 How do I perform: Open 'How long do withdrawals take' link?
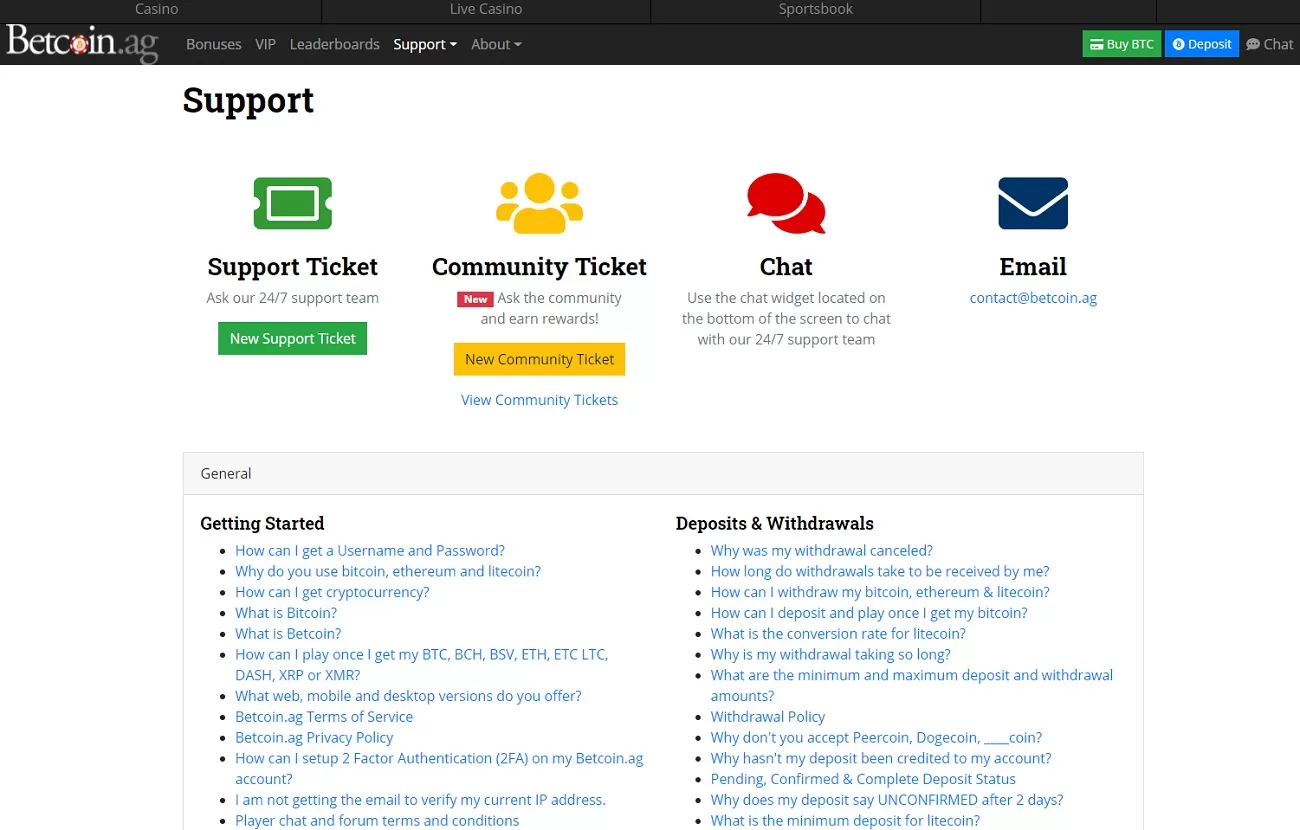[x=880, y=572]
